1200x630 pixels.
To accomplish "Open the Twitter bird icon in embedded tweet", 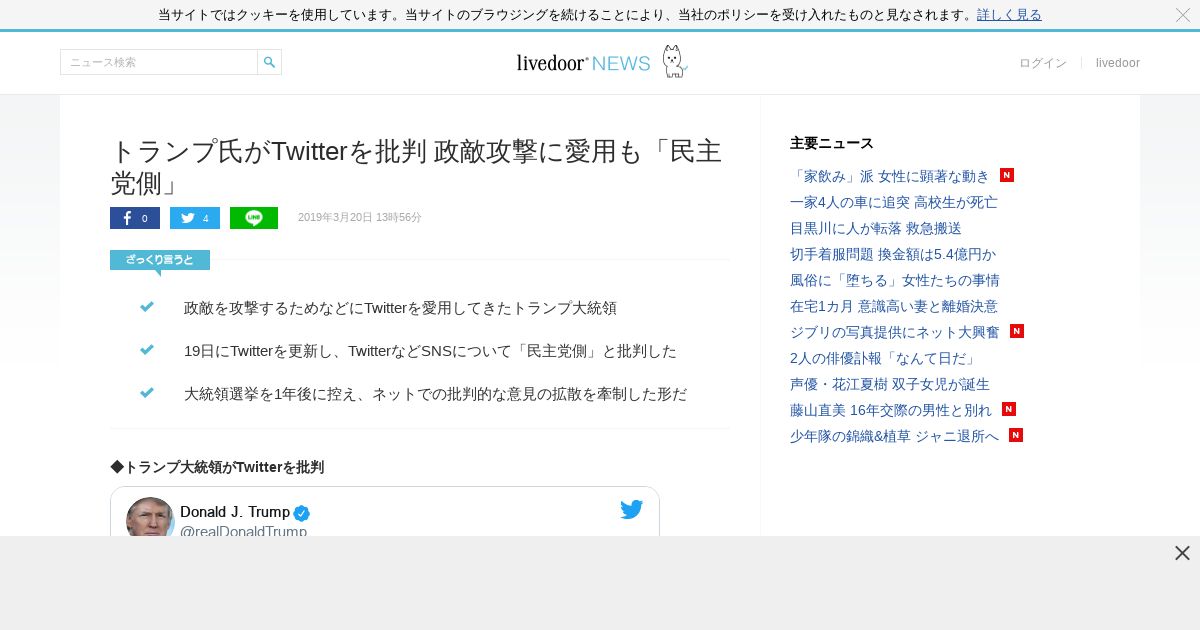I will pos(631,510).
